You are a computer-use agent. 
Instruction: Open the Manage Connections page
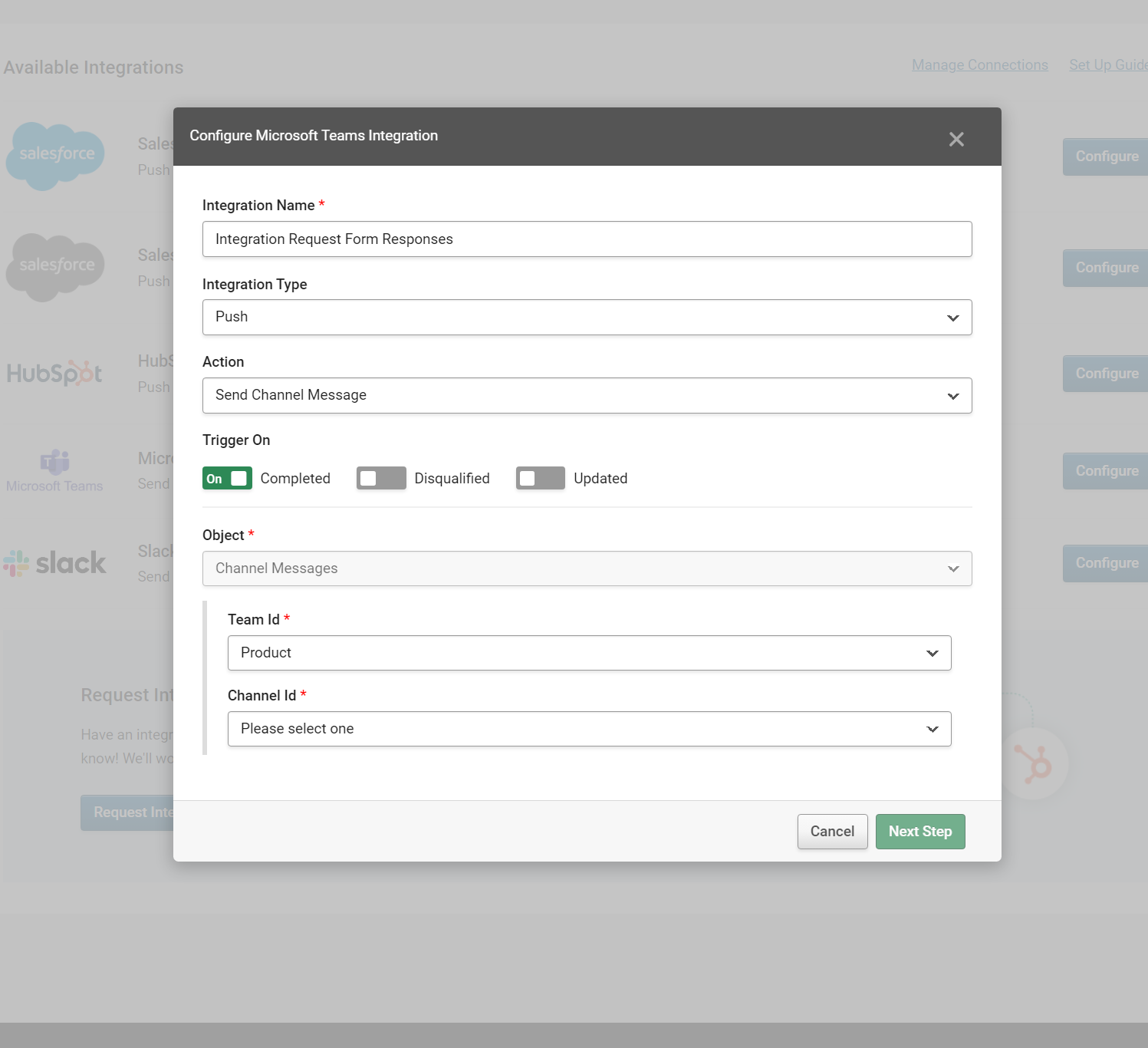[979, 64]
